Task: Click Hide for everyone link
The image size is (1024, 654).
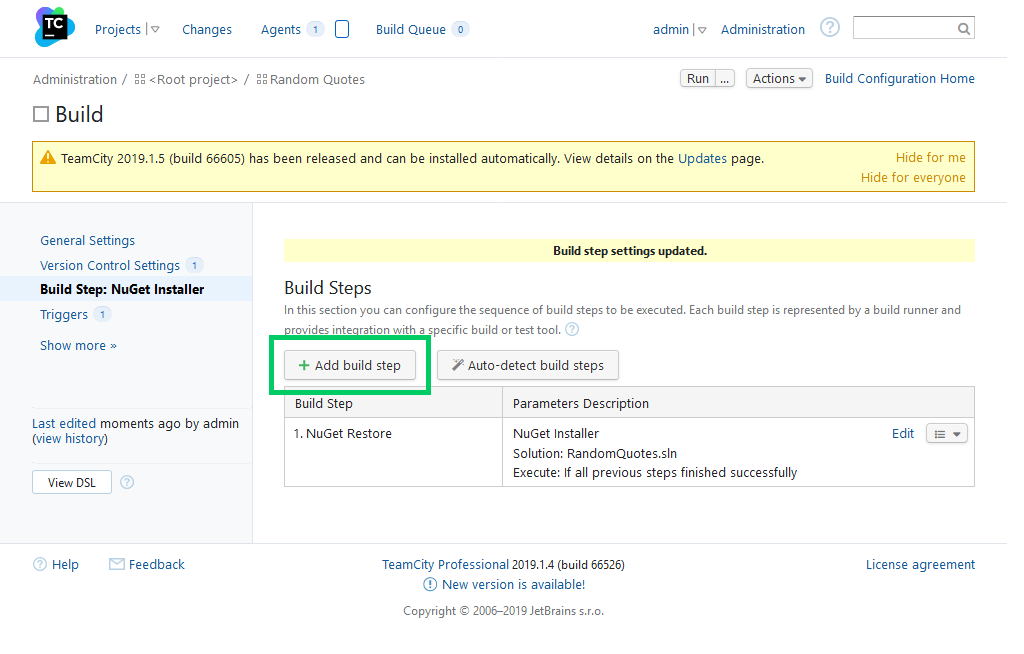Action: click(x=913, y=178)
